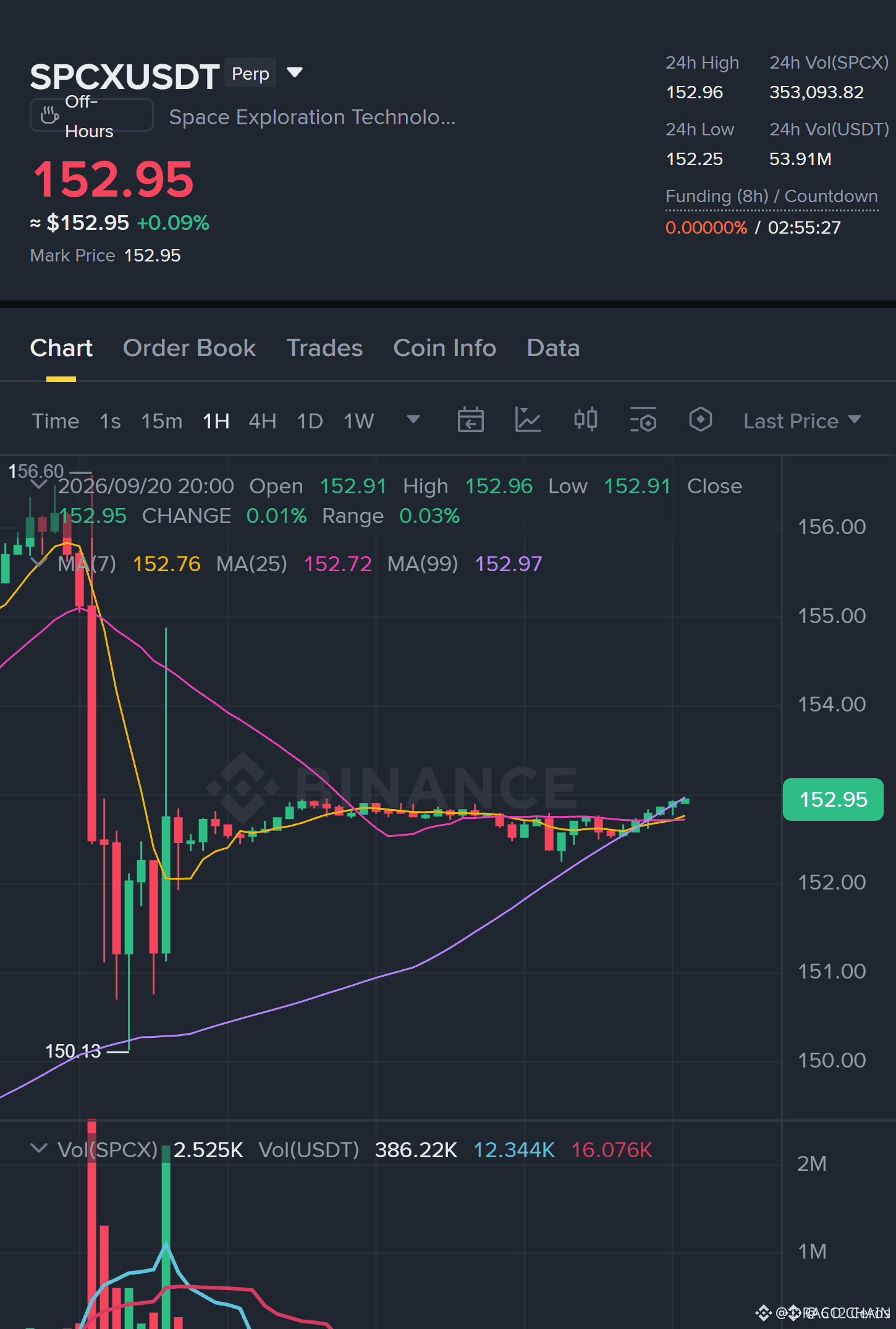Click the hexagon chart tools icon

tap(700, 420)
